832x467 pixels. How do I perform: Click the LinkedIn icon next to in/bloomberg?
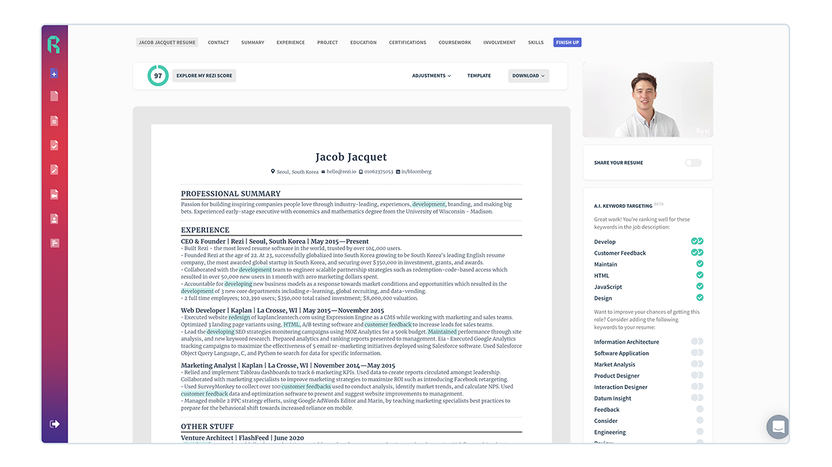398,171
